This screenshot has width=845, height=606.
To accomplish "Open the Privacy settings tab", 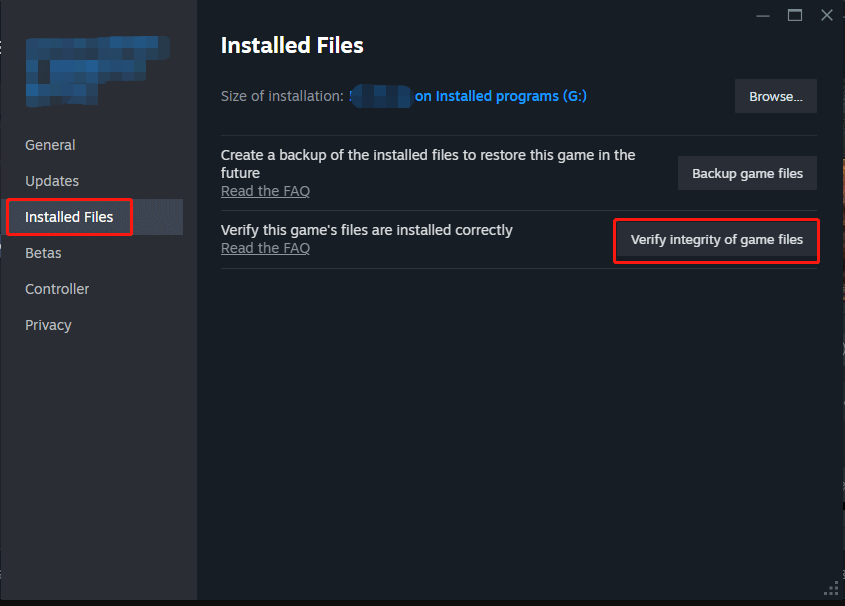I will [48, 324].
